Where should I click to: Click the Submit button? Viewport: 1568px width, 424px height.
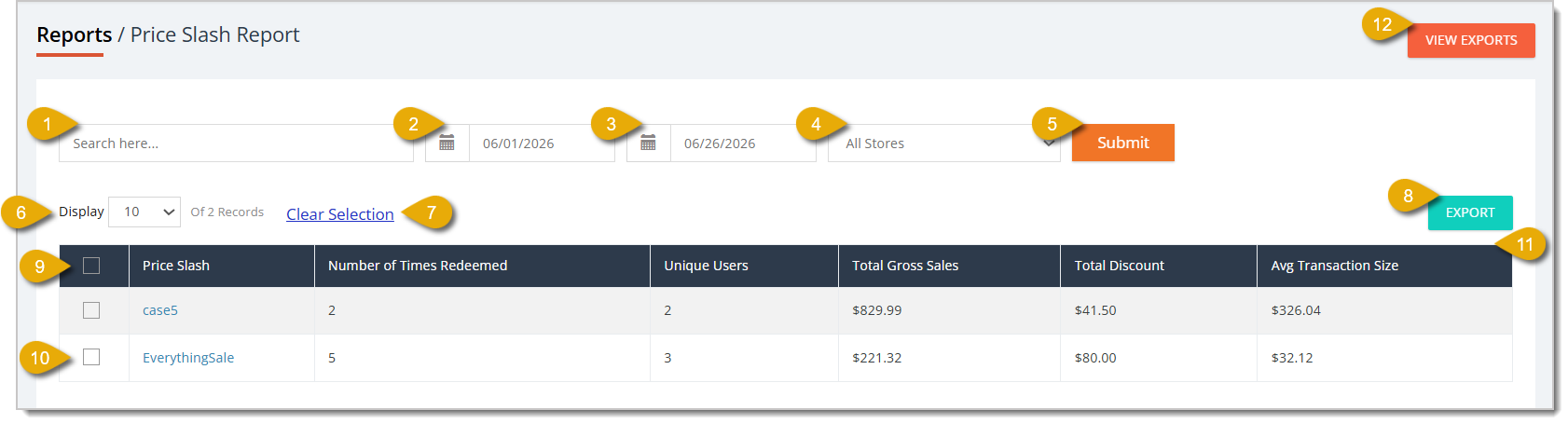(x=1122, y=143)
